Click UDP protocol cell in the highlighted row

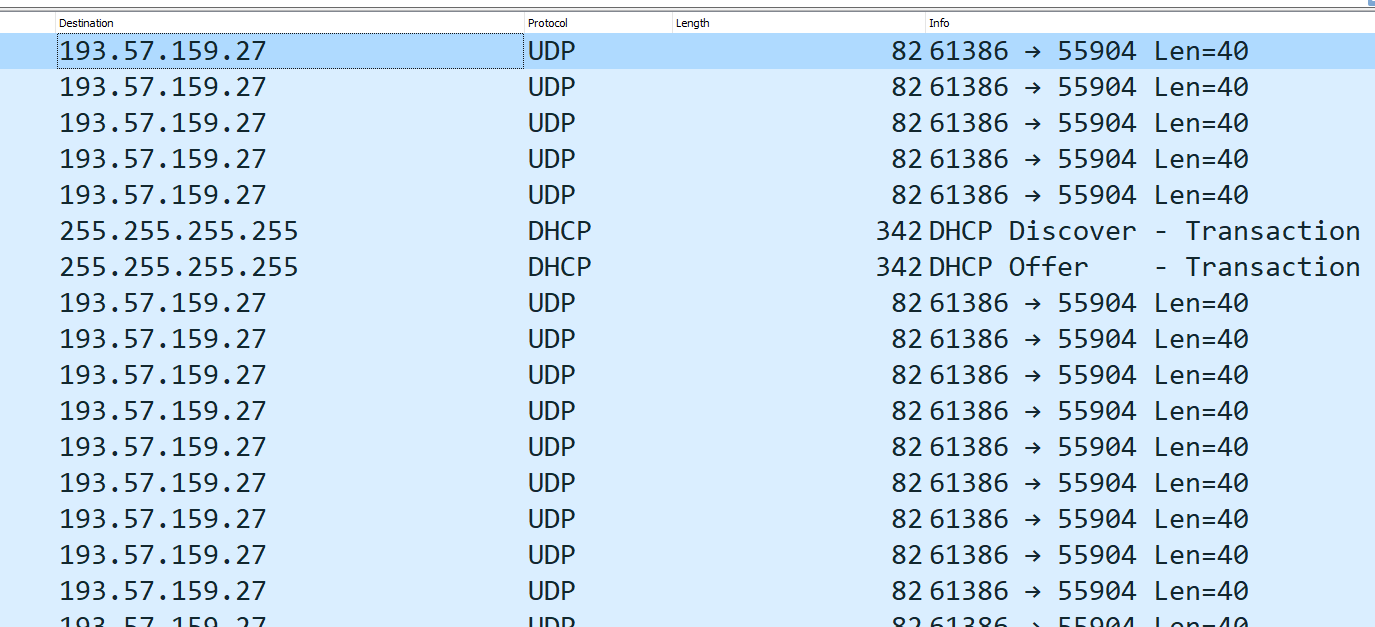click(552, 51)
